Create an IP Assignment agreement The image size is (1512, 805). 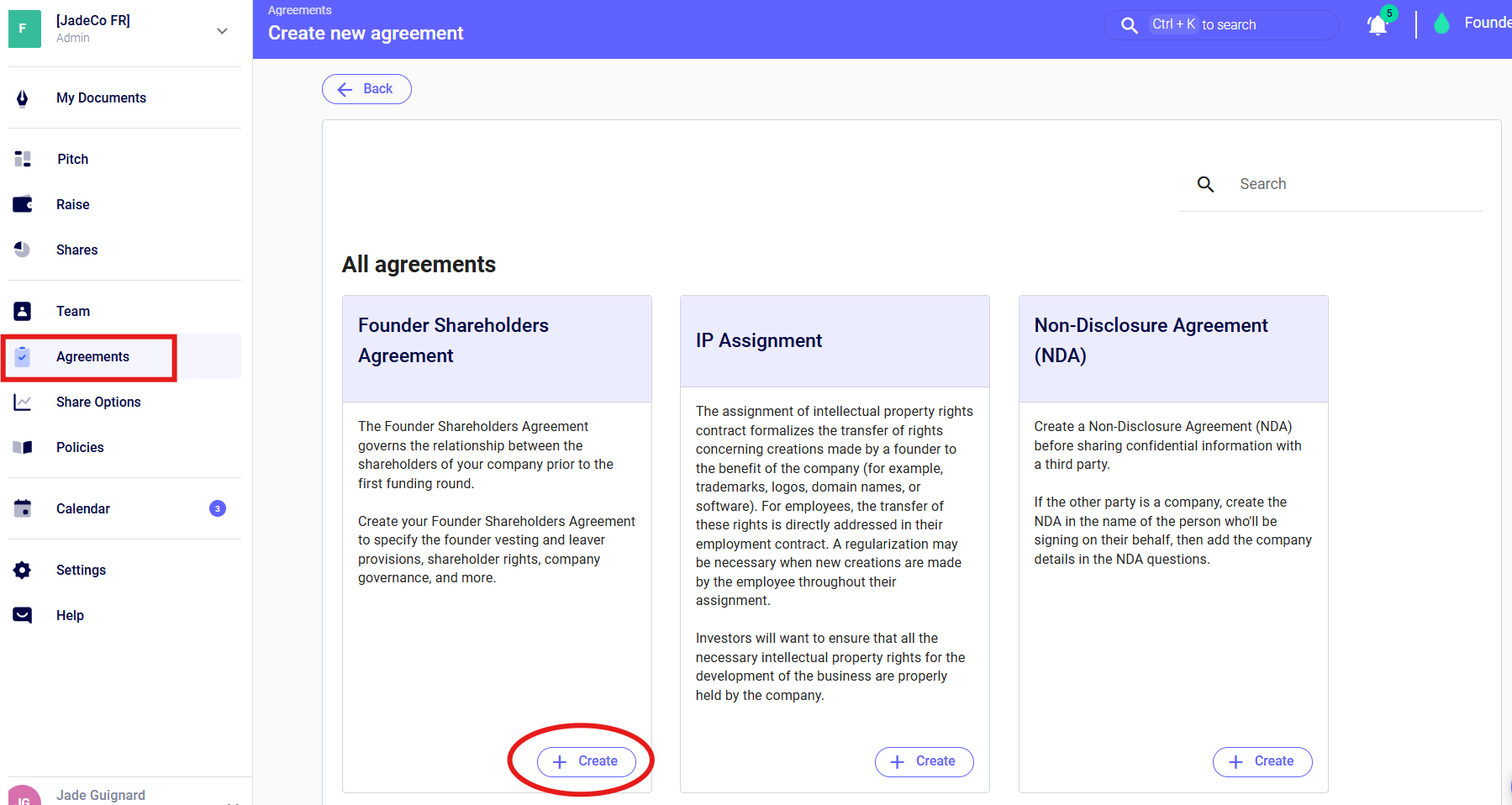[924, 761]
